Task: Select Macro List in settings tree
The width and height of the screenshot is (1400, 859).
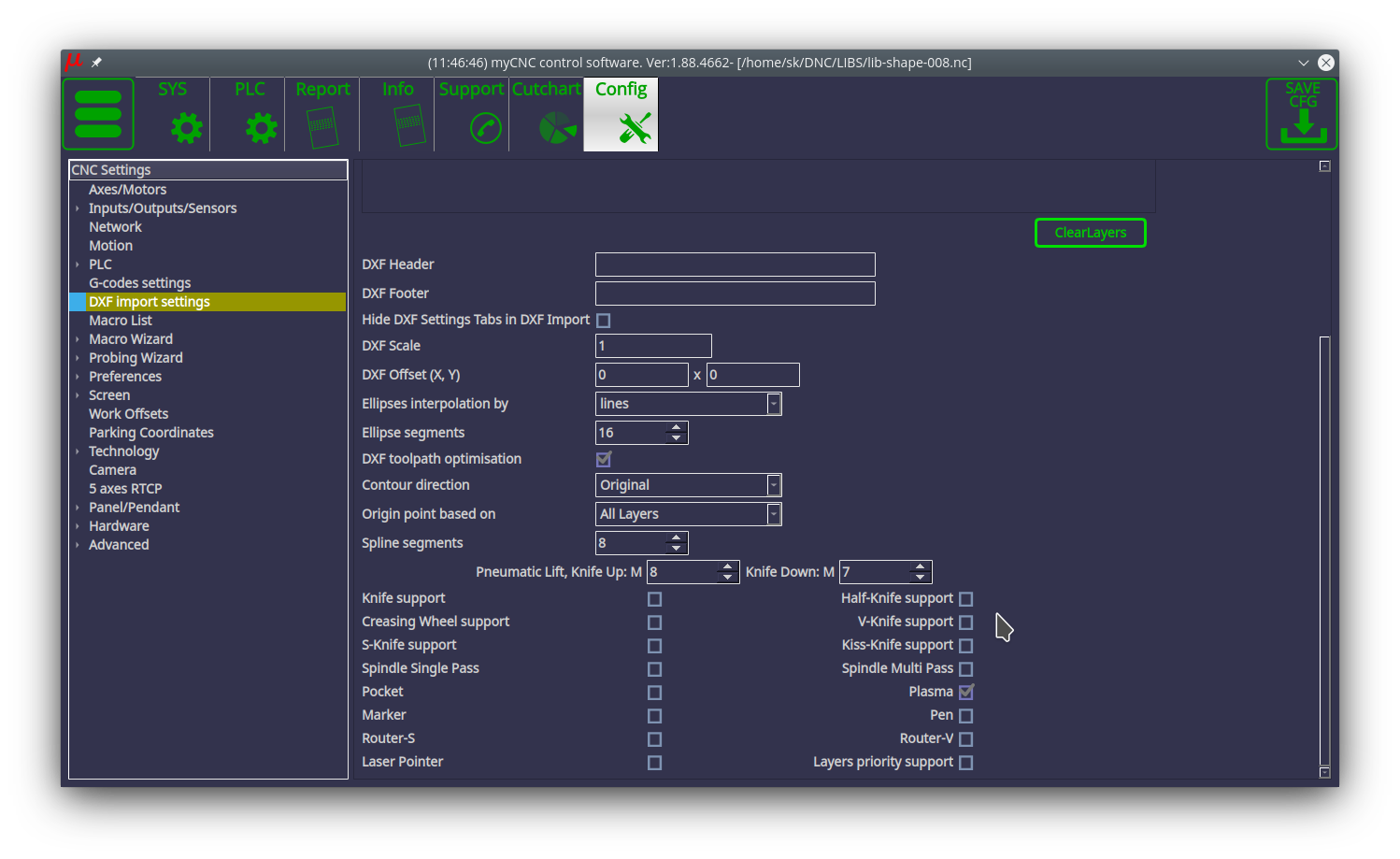Action: pos(121,321)
